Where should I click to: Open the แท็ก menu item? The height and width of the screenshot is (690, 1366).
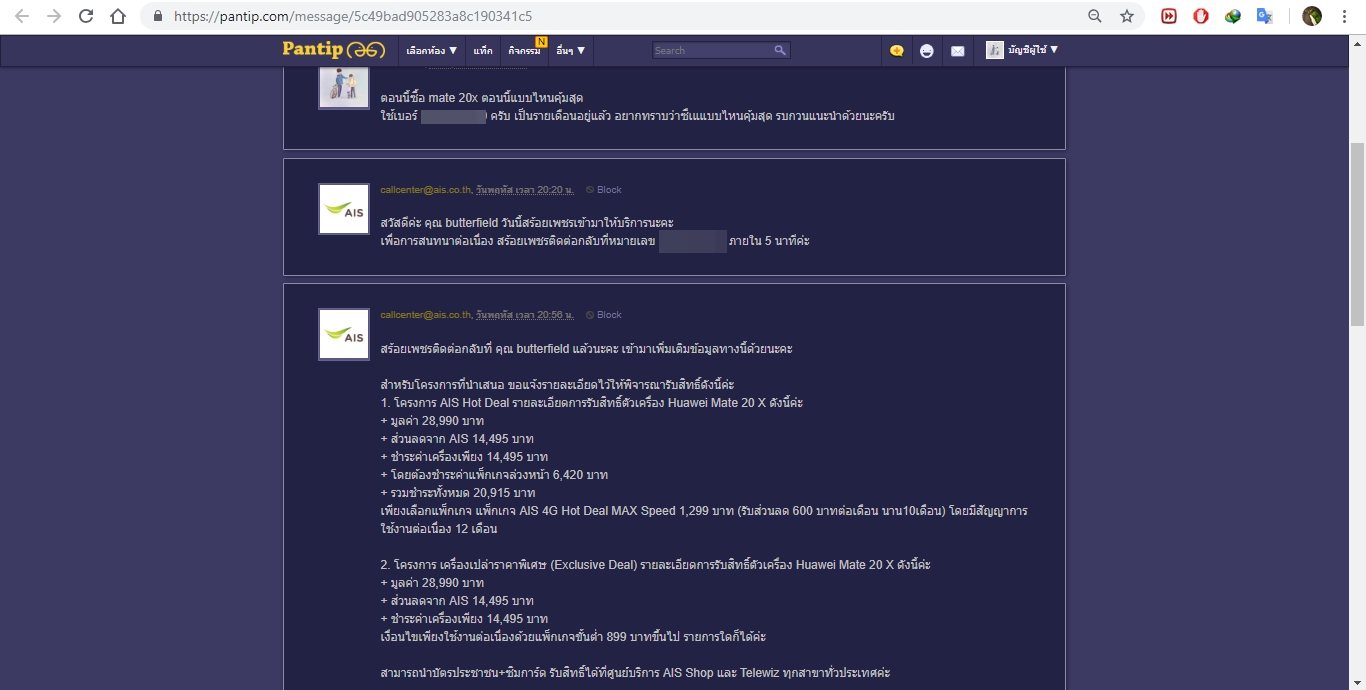point(483,50)
